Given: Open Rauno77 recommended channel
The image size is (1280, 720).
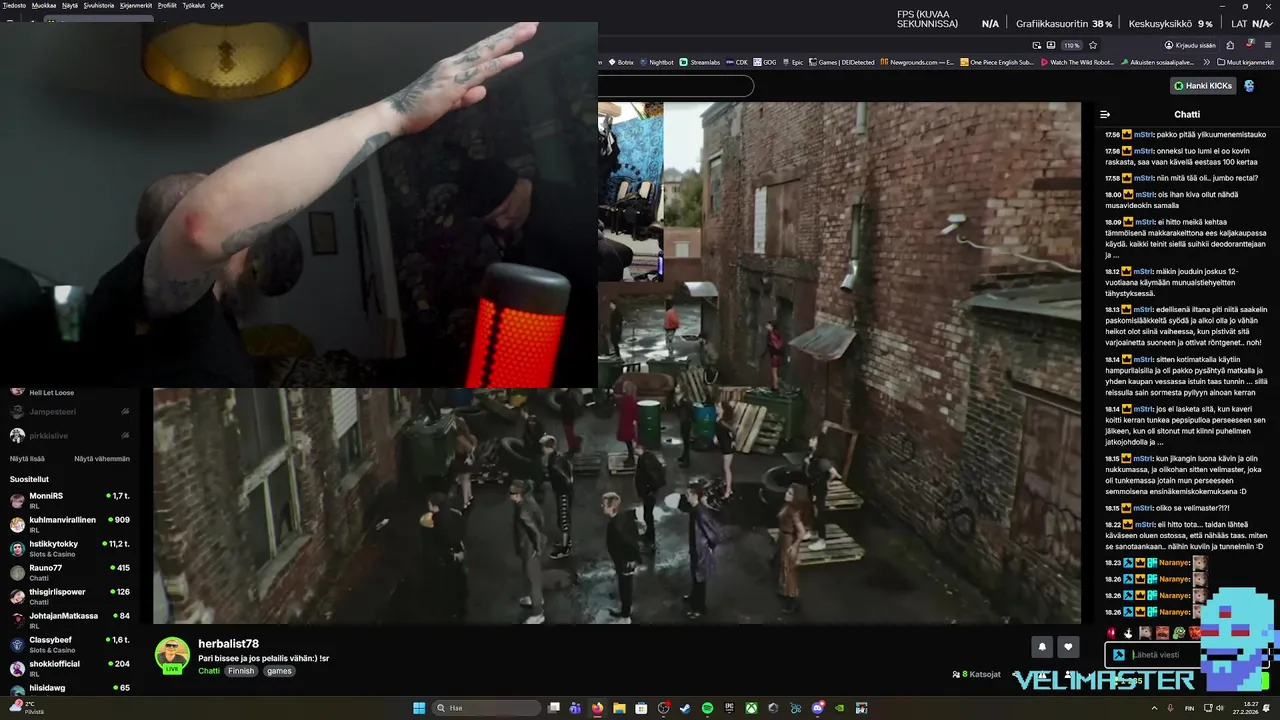Looking at the screenshot, I should pyautogui.click(x=70, y=572).
